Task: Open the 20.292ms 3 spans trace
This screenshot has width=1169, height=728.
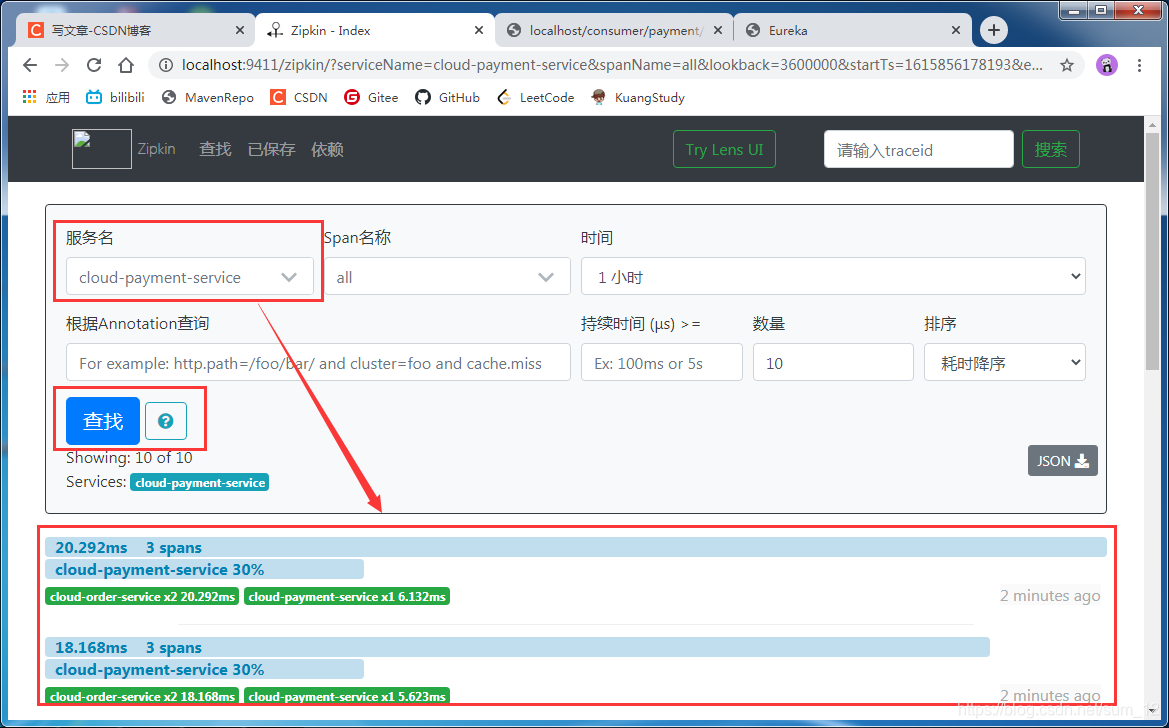Action: click(576, 547)
